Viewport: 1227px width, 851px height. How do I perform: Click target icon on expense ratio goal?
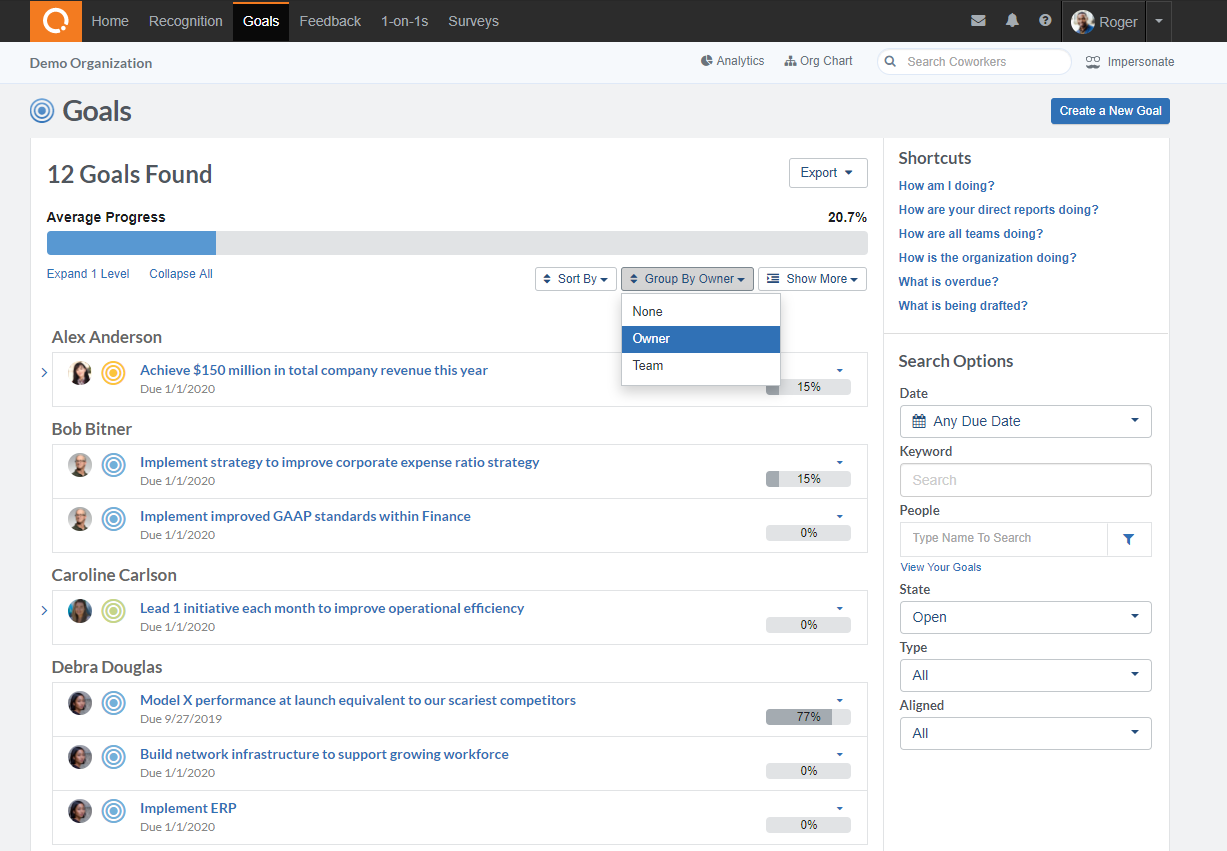pyautogui.click(x=114, y=465)
